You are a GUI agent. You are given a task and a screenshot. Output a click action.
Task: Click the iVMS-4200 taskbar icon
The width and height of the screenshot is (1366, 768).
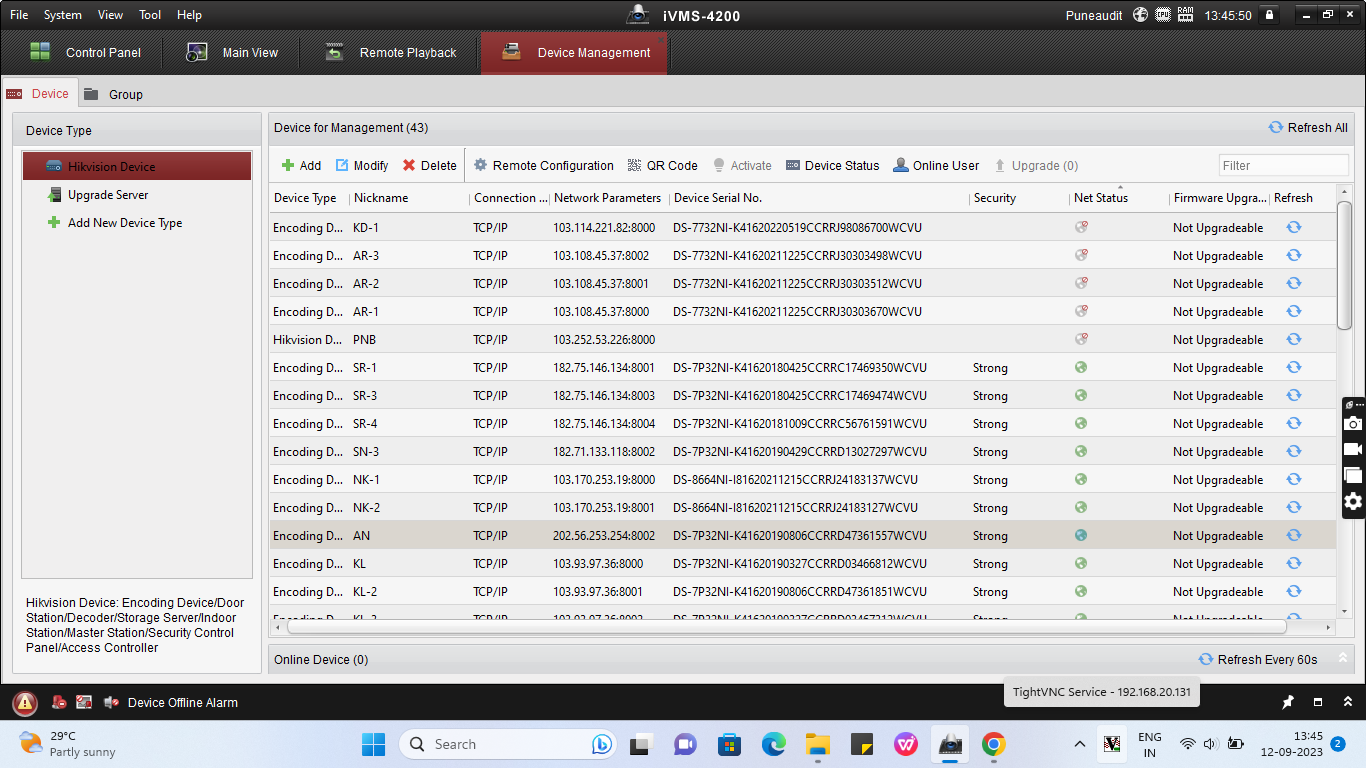948,744
